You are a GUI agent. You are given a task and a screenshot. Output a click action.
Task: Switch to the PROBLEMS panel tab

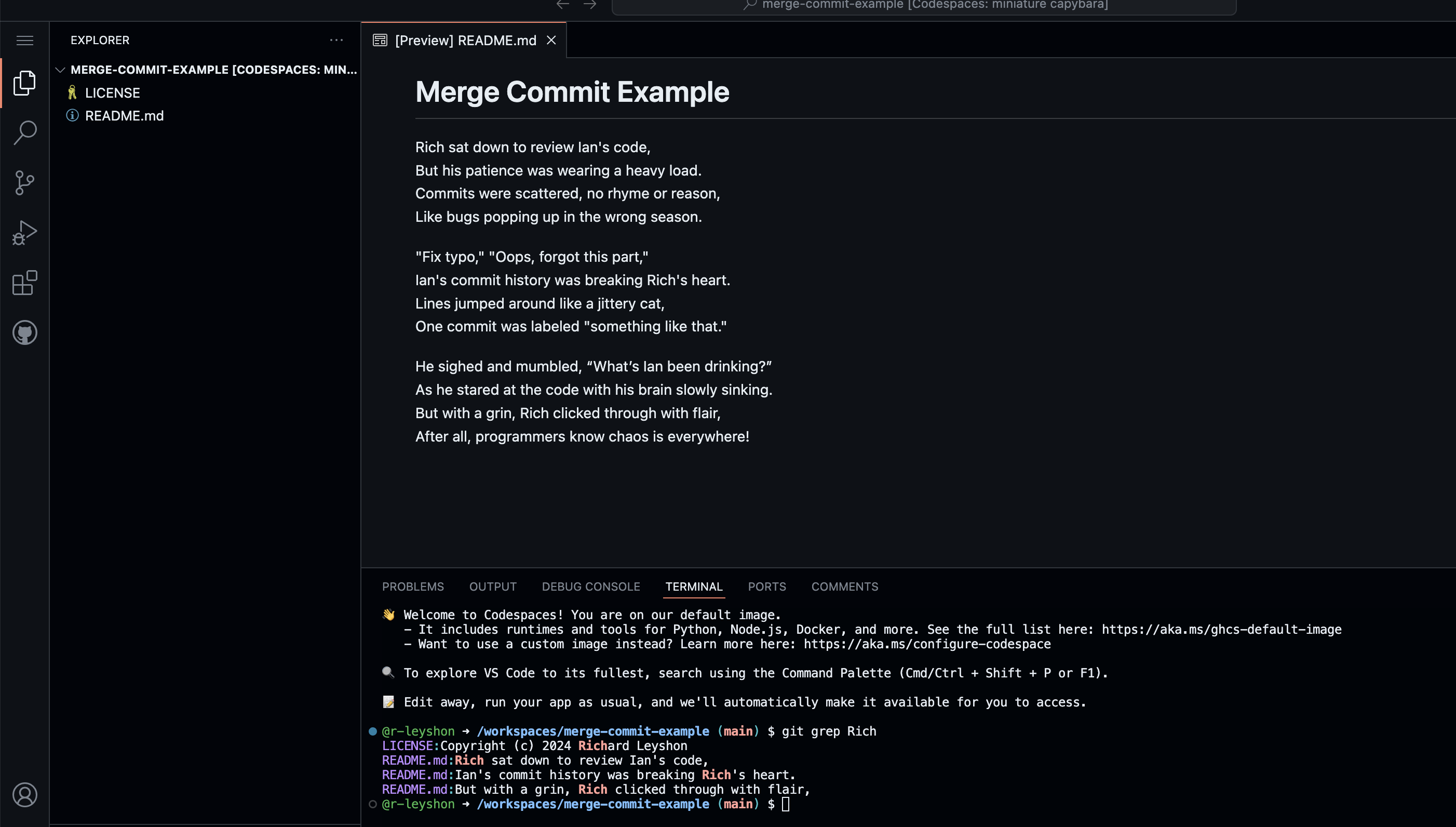coord(413,586)
